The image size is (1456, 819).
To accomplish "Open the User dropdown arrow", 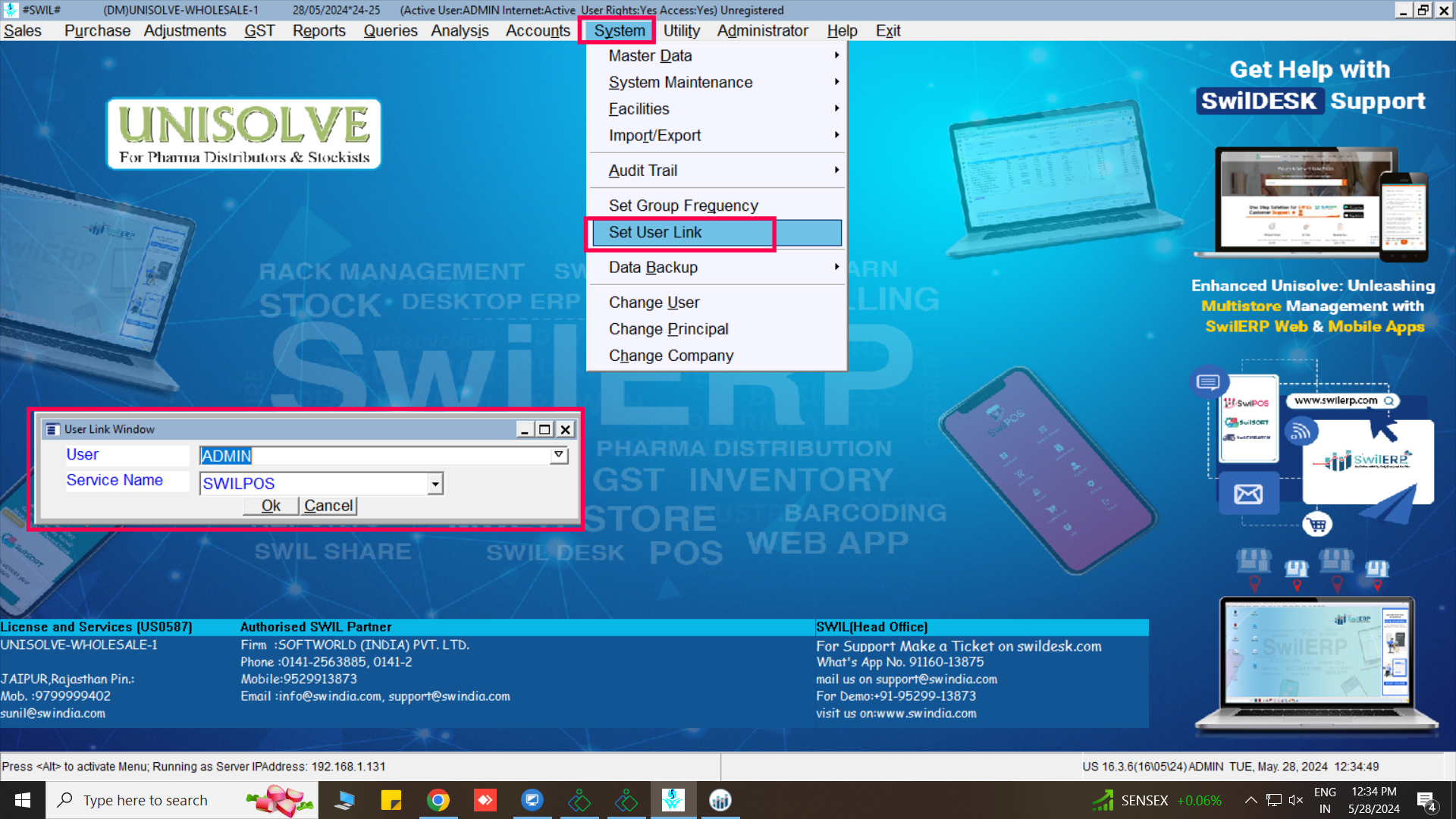I will coord(559,455).
